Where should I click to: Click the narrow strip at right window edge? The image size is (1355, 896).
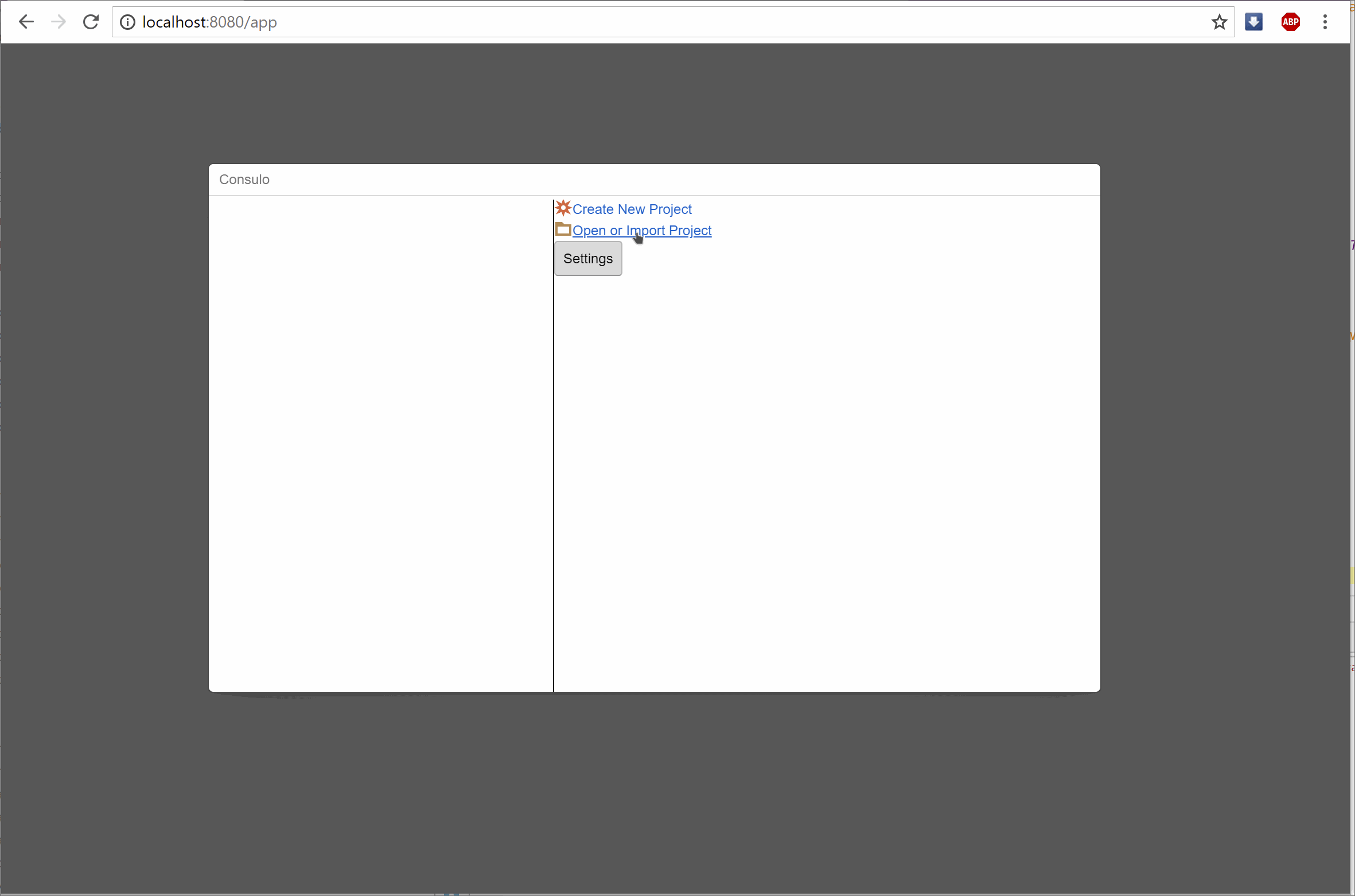[1352, 459]
